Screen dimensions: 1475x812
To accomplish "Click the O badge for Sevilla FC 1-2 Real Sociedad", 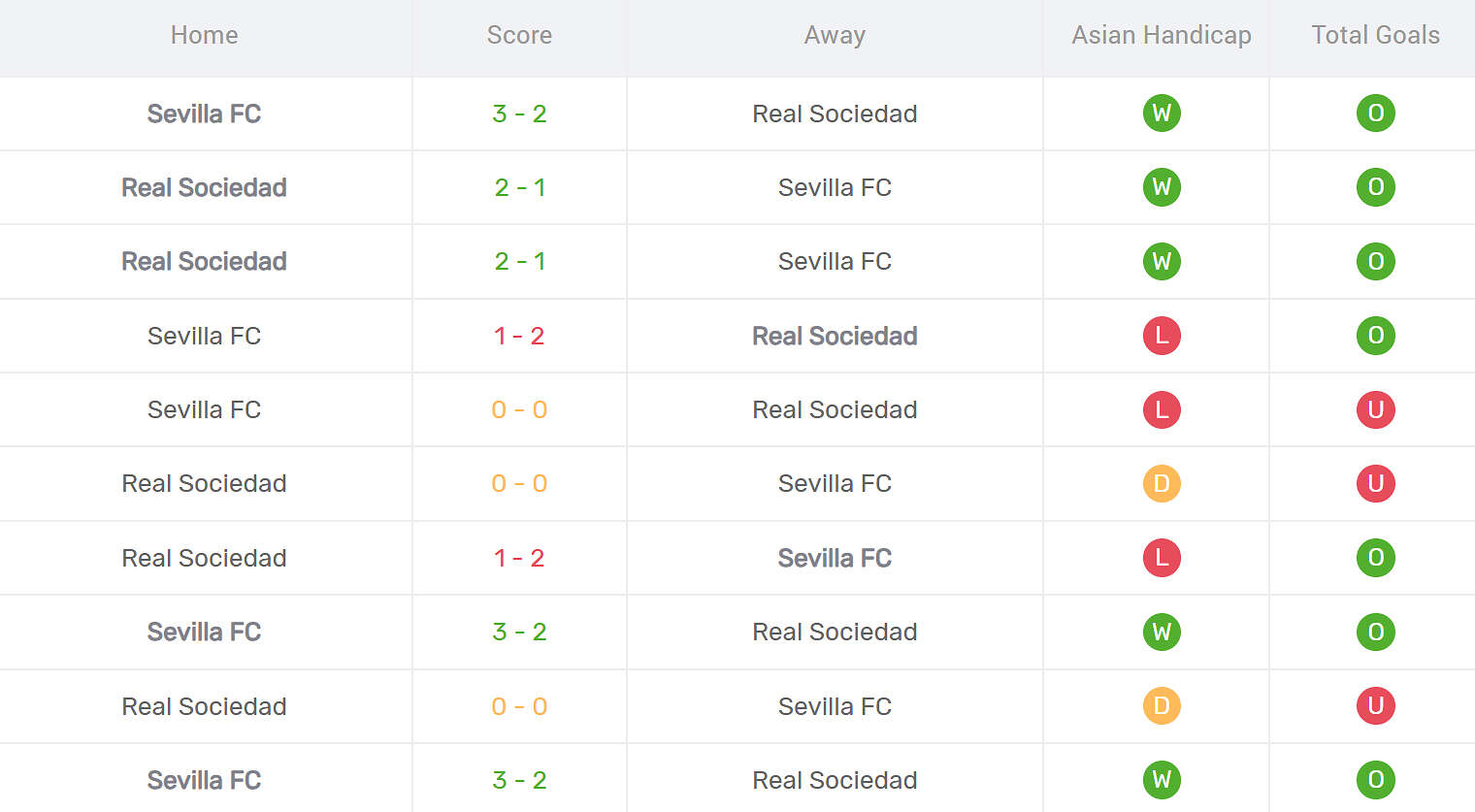I will click(1375, 336).
